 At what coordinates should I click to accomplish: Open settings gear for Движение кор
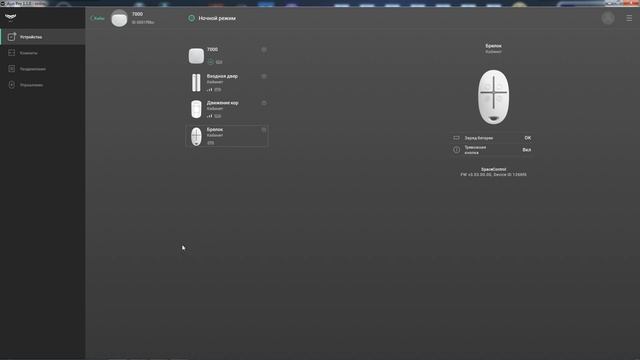pyautogui.click(x=264, y=103)
